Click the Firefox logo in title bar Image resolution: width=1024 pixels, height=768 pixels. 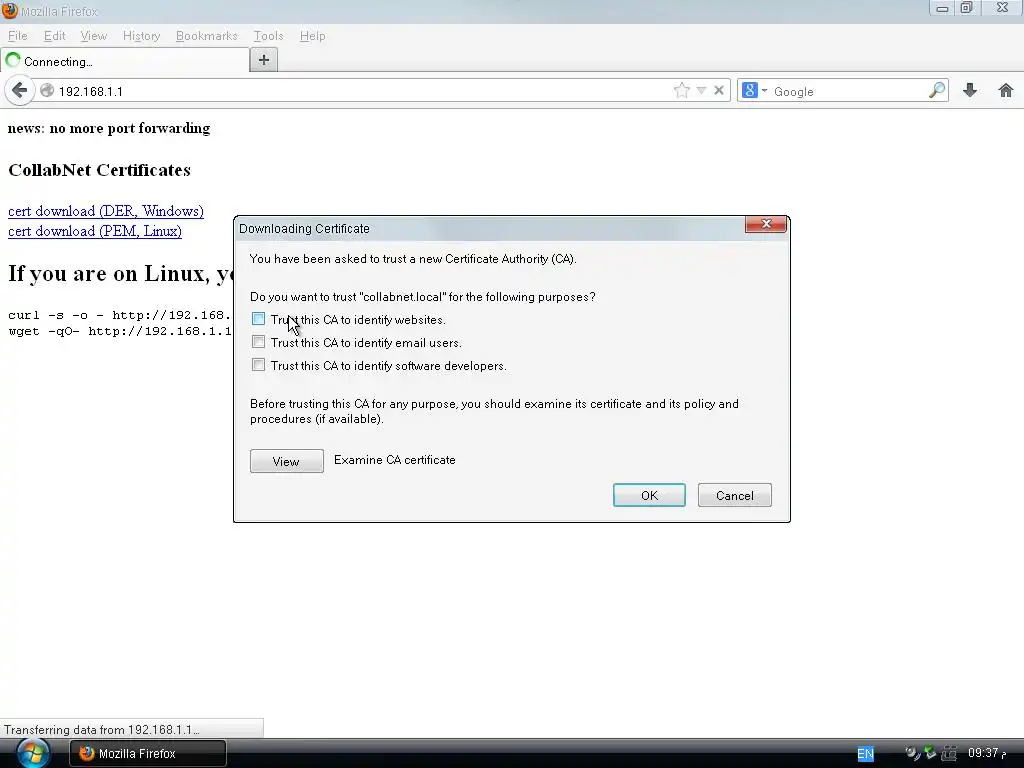tap(9, 10)
